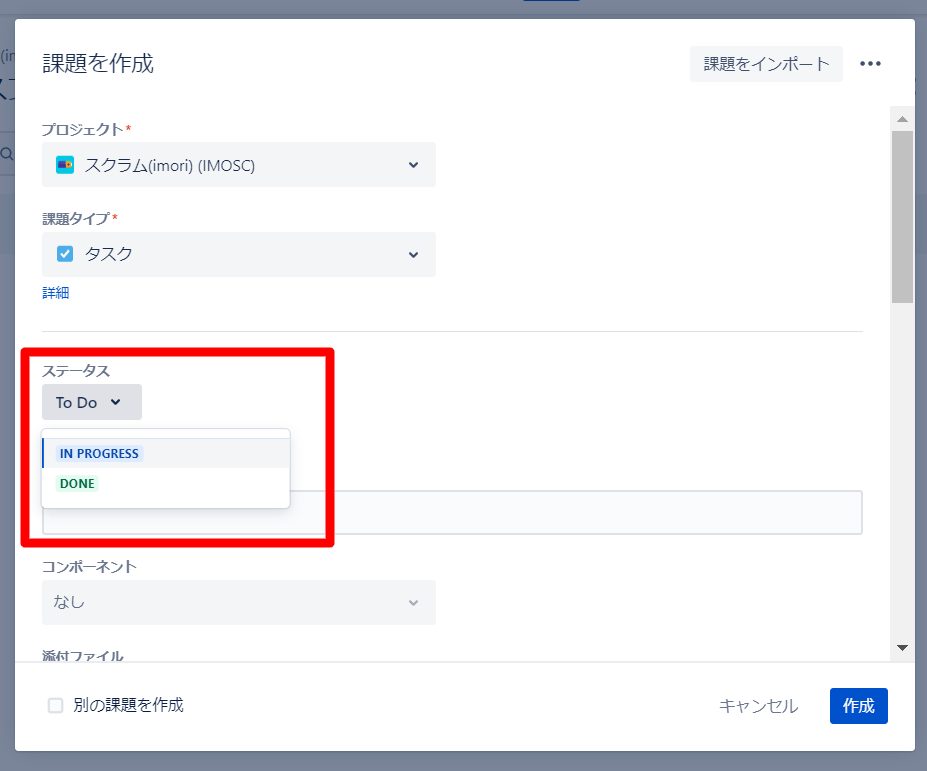The width and height of the screenshot is (927, 771).
Task: Click the dialog's vertical scrollbar thumb
Action: pos(902,215)
